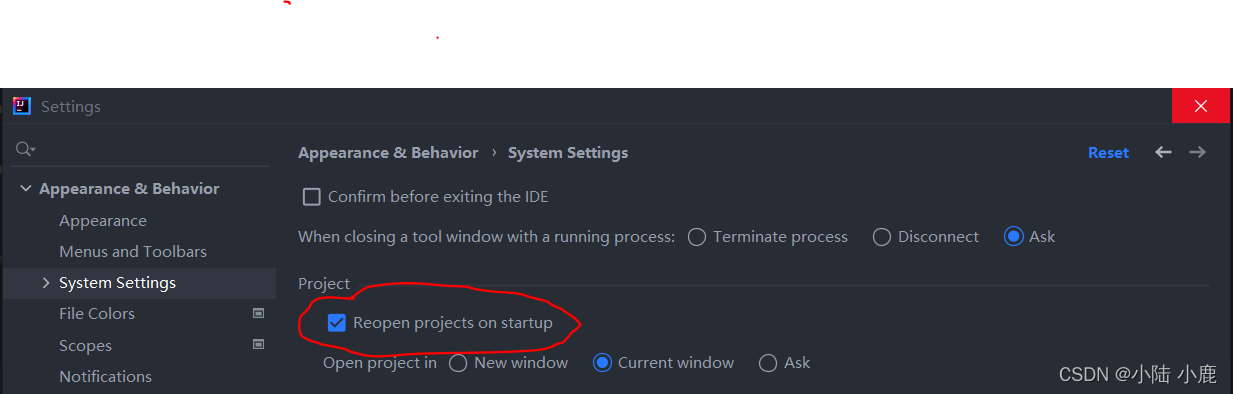This screenshot has width=1233, height=394.
Task: Close the Settings dialog with the X
Action: (x=1201, y=106)
